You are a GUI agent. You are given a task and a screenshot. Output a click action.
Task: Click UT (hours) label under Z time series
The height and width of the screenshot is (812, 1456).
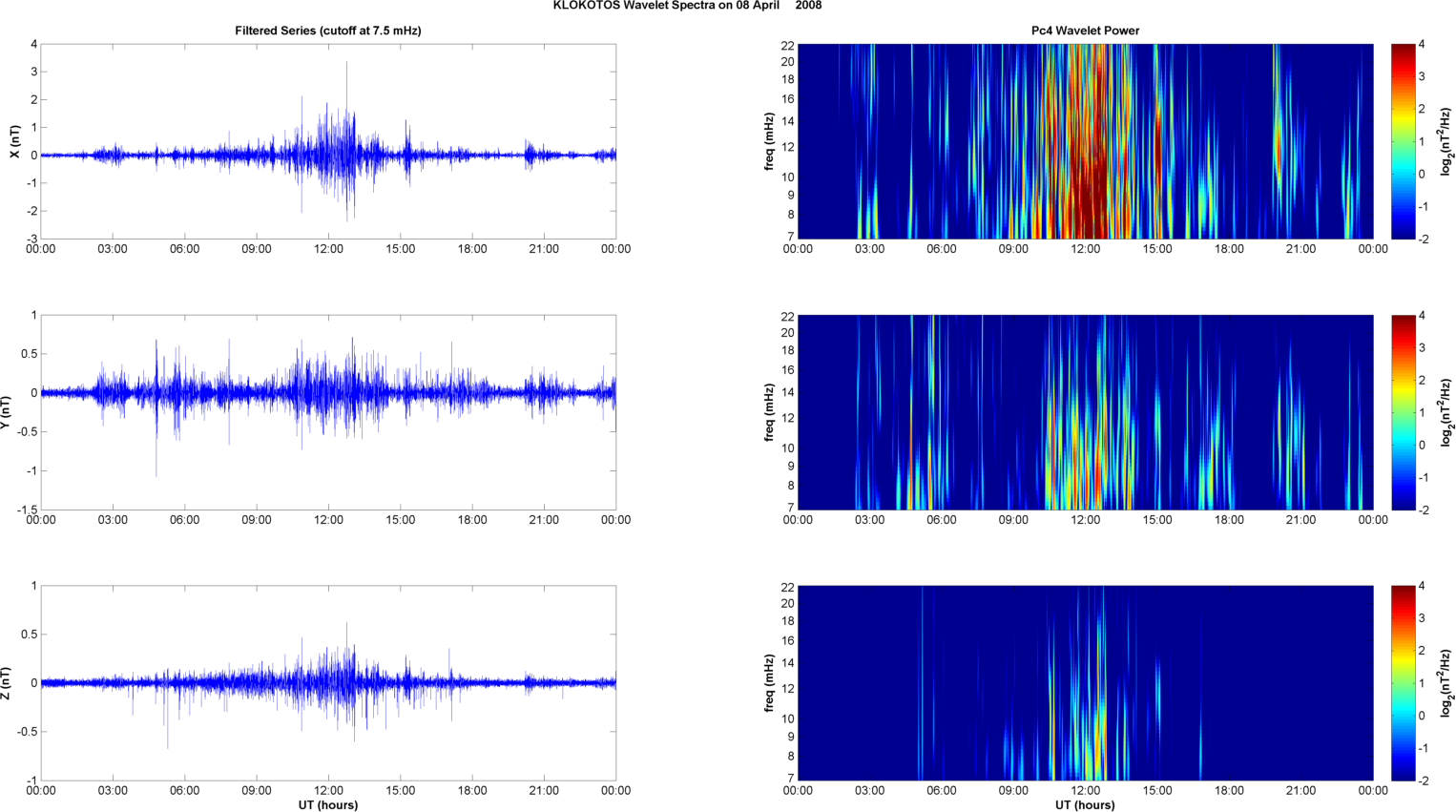pyautogui.click(x=328, y=804)
